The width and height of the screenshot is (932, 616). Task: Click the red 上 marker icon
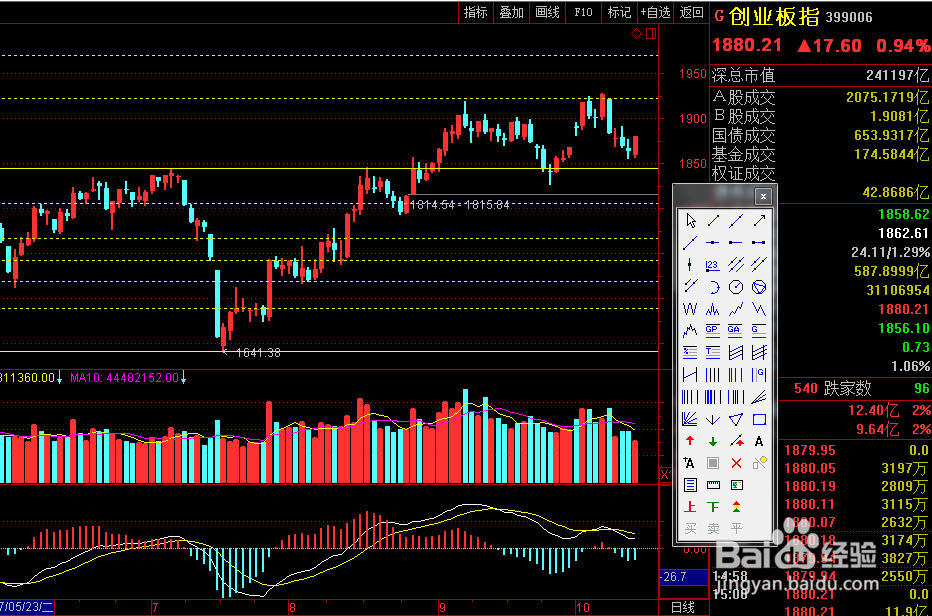tap(690, 507)
